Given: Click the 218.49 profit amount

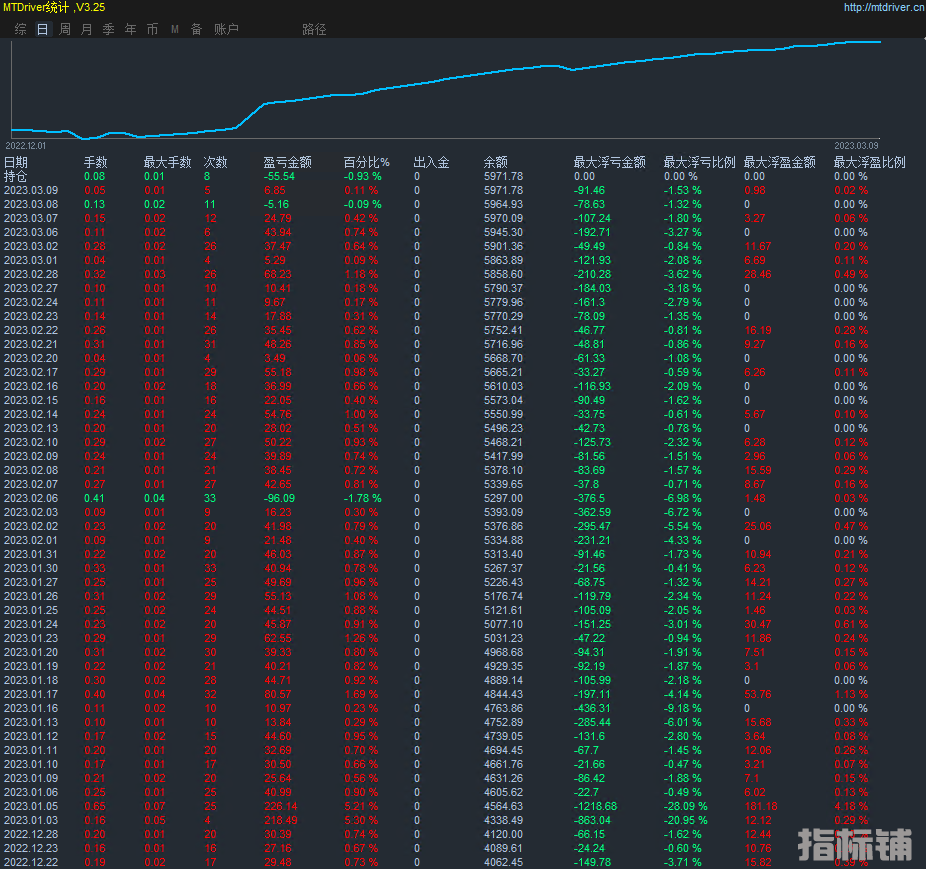Looking at the screenshot, I should (281, 821).
